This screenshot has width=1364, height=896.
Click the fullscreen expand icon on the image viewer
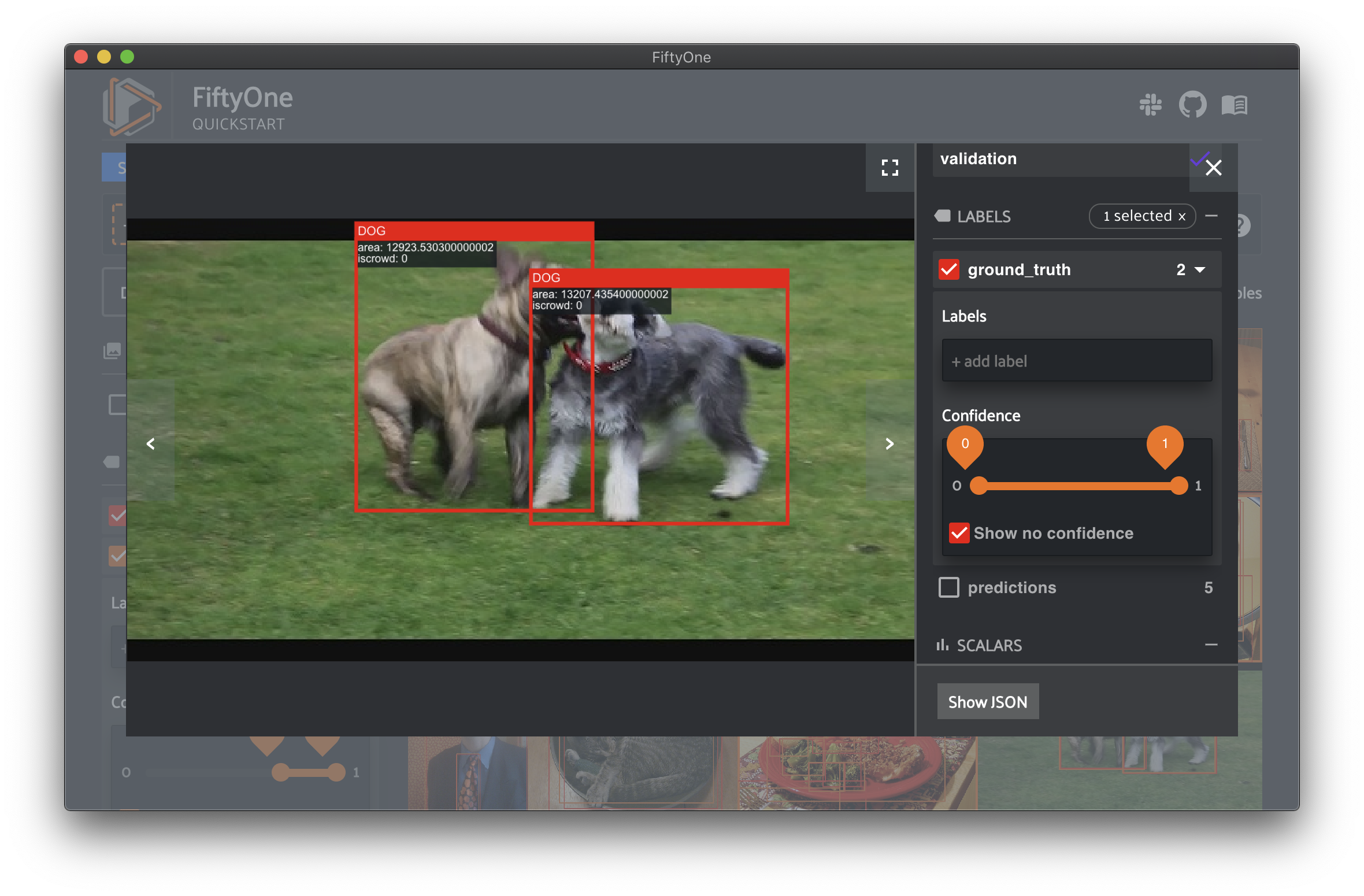889,168
